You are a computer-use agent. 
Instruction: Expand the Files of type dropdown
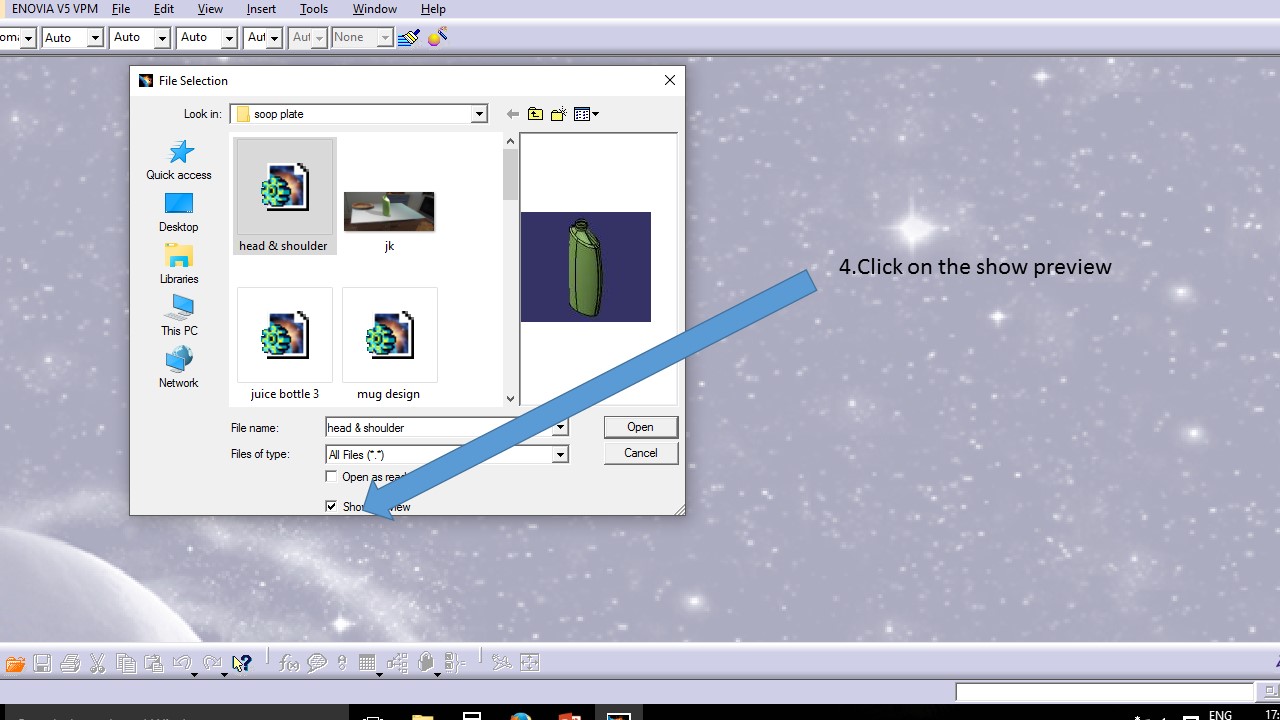560,455
